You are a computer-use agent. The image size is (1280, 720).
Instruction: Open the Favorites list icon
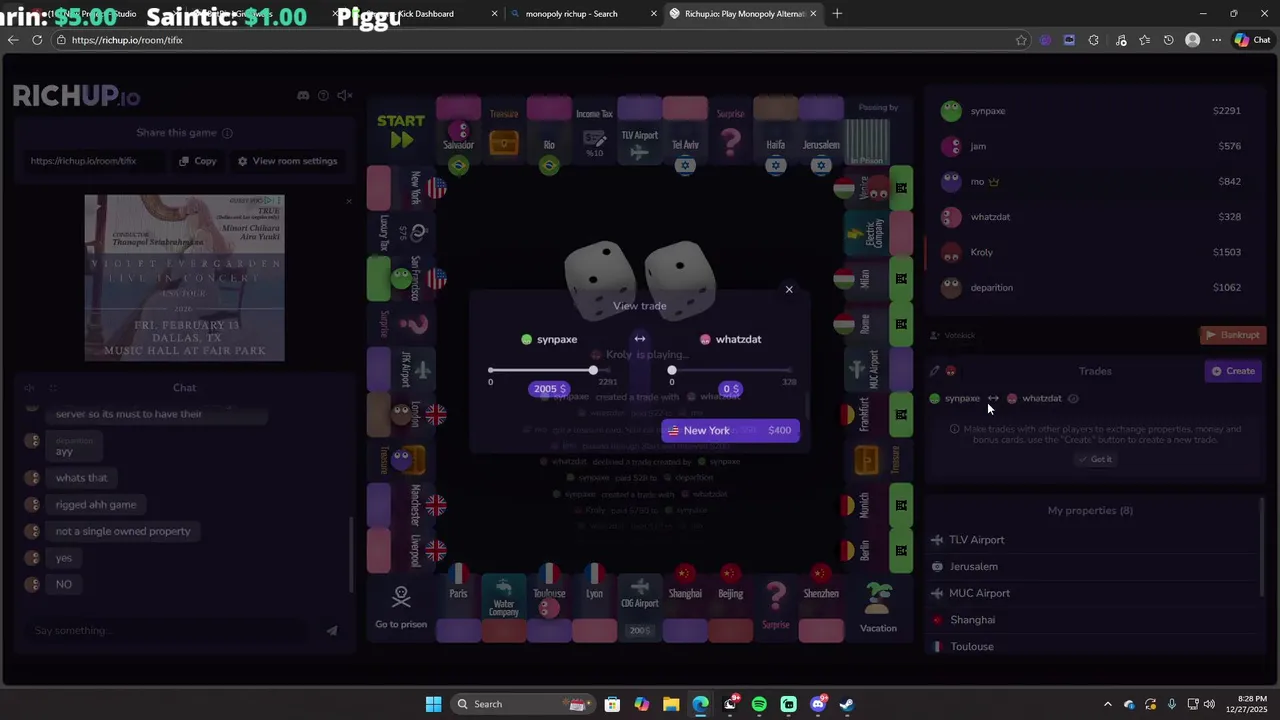click(1144, 40)
